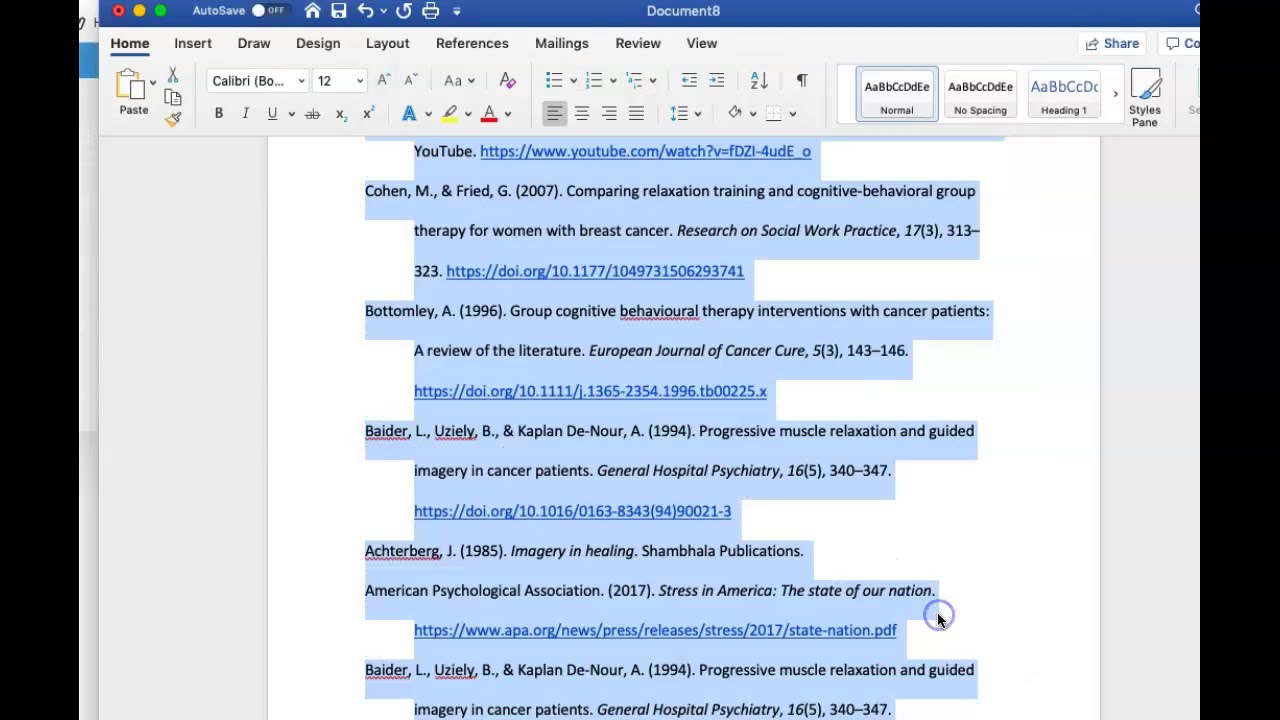
Task: Follow the doi.org 10.1177 link
Action: click(x=595, y=271)
